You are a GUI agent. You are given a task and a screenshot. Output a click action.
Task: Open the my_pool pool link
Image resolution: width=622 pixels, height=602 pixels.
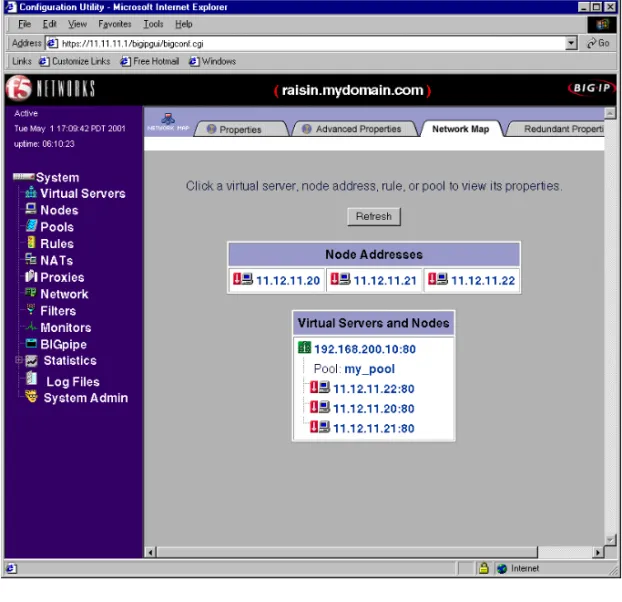(369, 369)
